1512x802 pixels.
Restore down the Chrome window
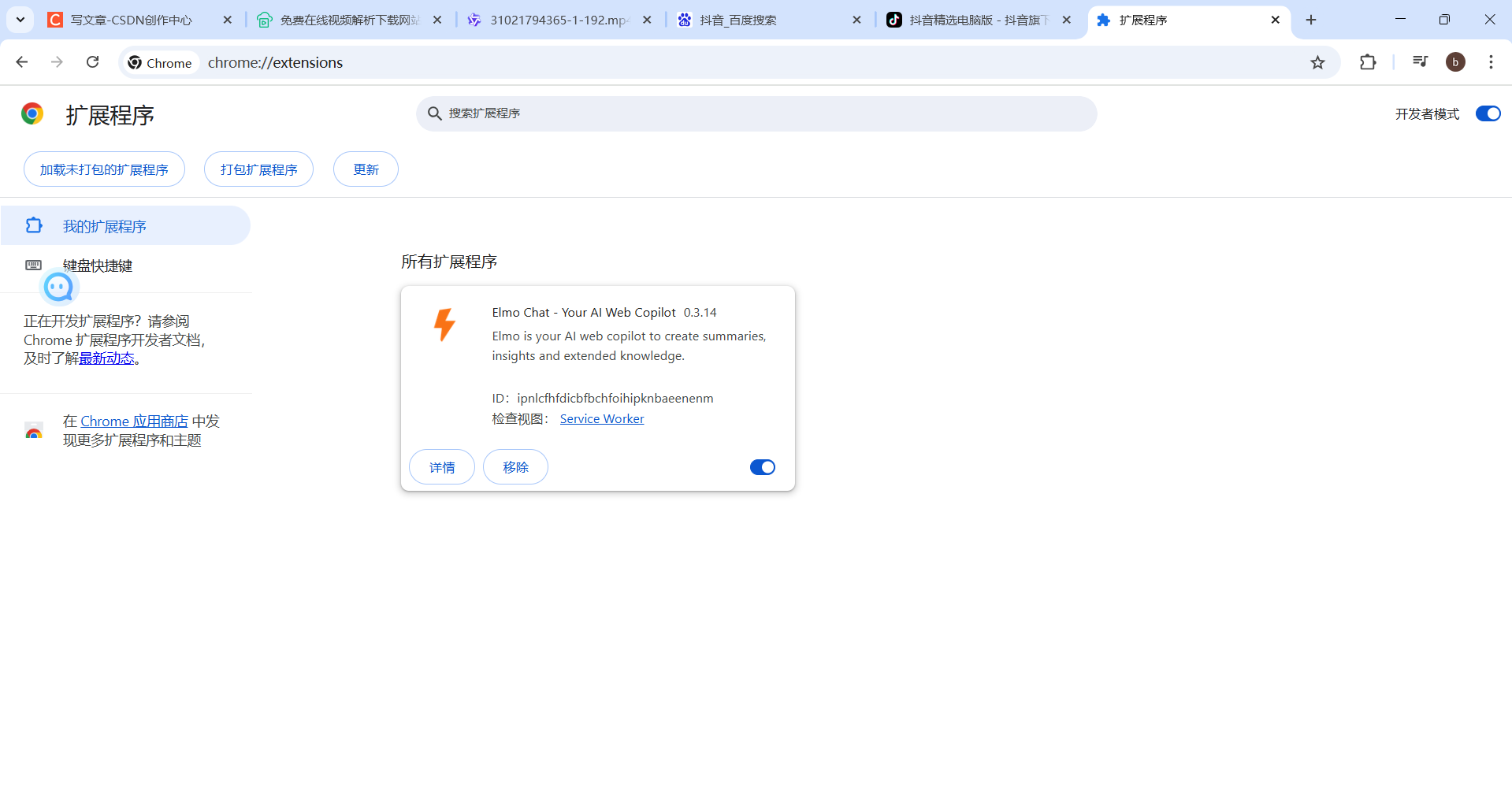1444,20
